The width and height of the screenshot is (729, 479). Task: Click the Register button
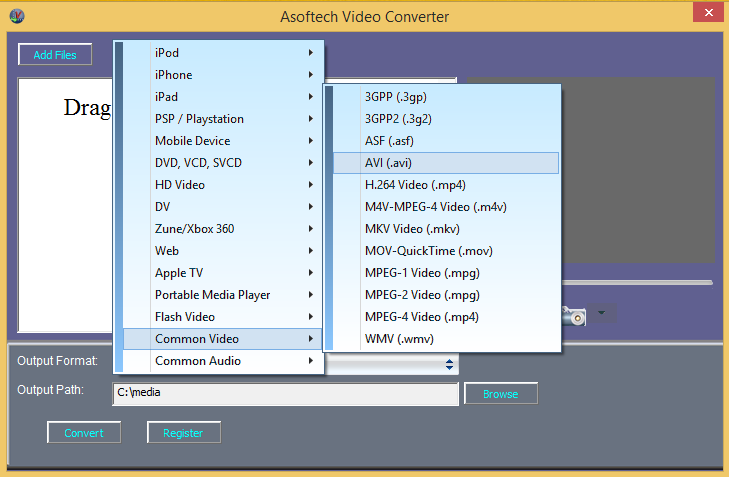(x=184, y=433)
